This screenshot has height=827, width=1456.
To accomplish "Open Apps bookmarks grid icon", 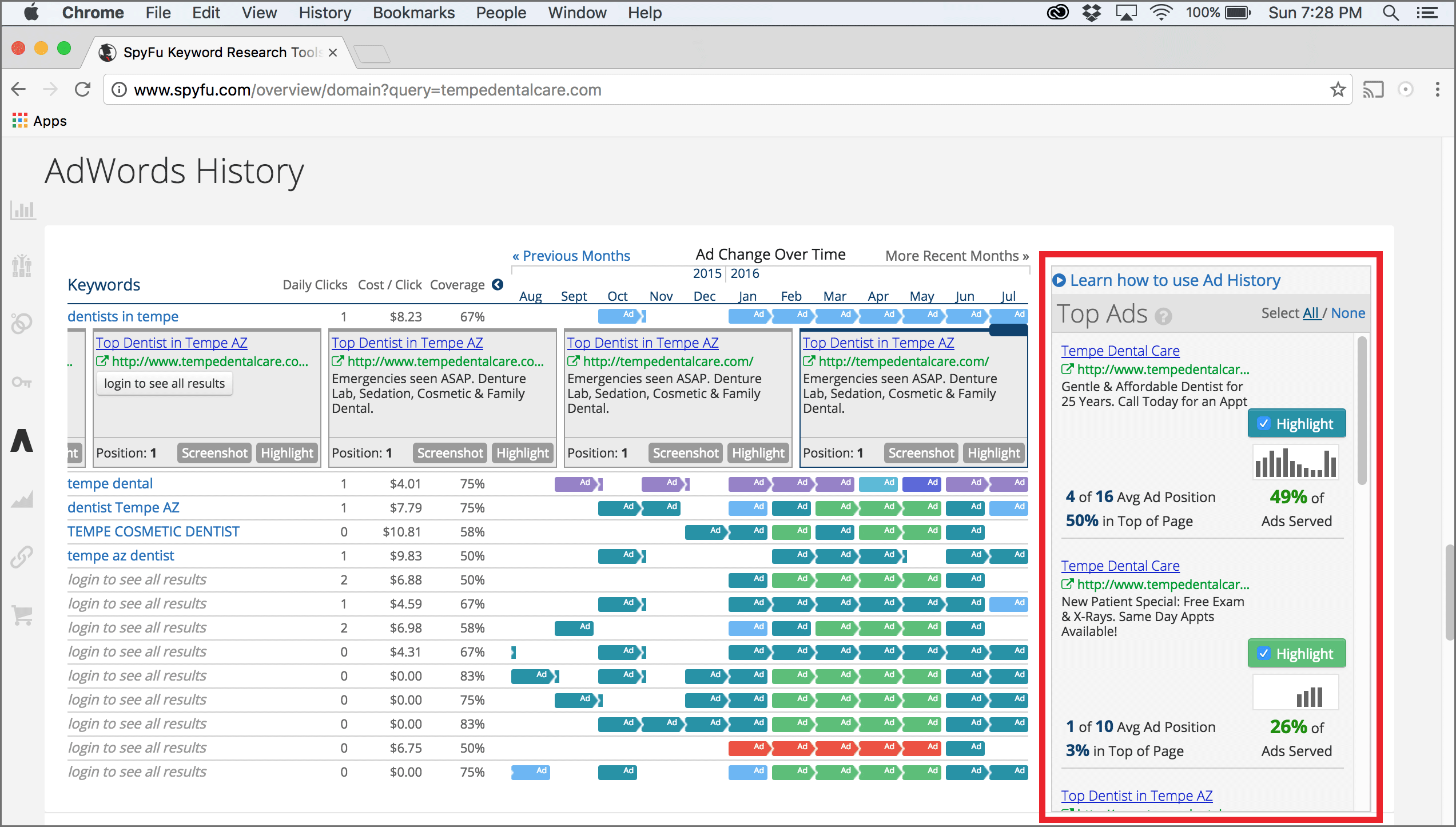I will pyautogui.click(x=19, y=121).
